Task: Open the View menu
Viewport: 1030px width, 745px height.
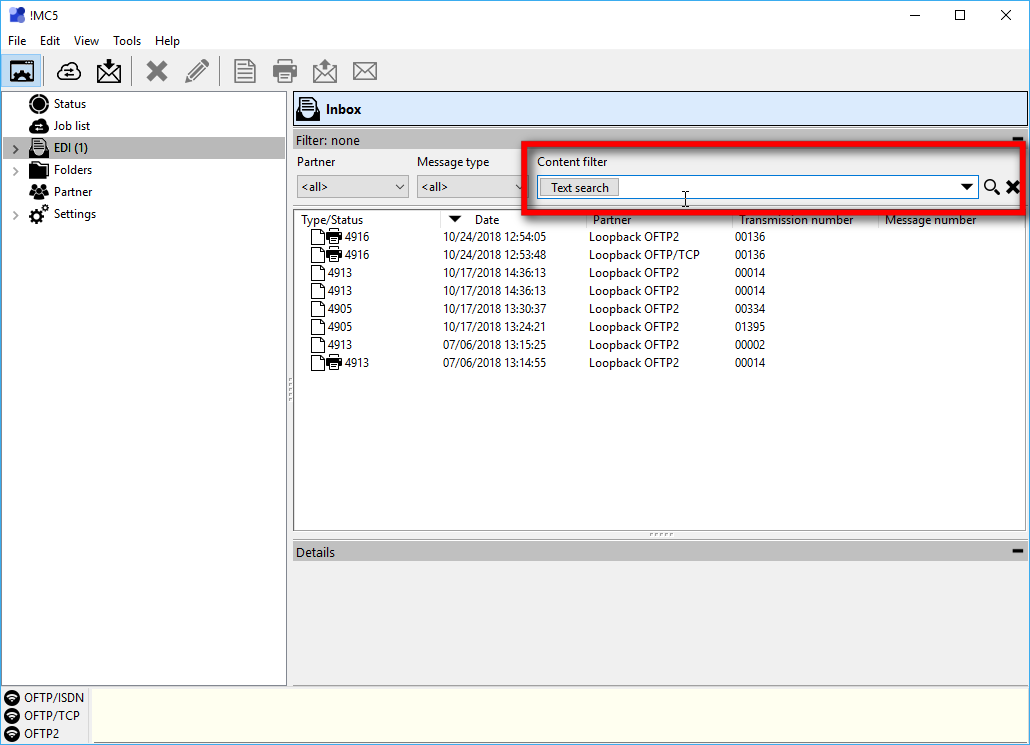Action: pos(86,41)
